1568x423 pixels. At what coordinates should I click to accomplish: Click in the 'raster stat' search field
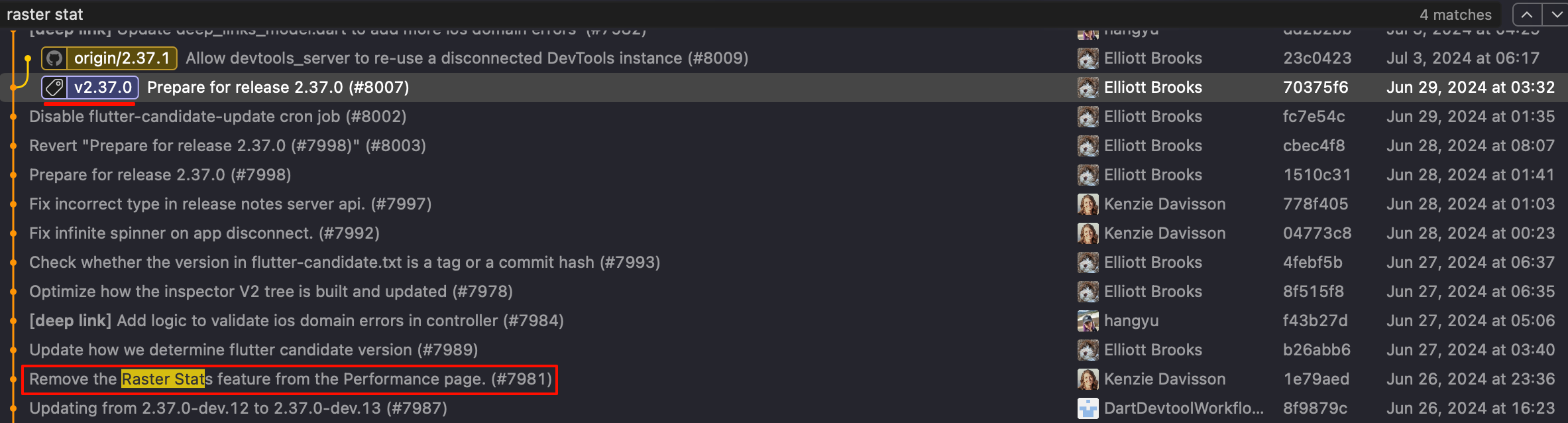[x=663, y=14]
